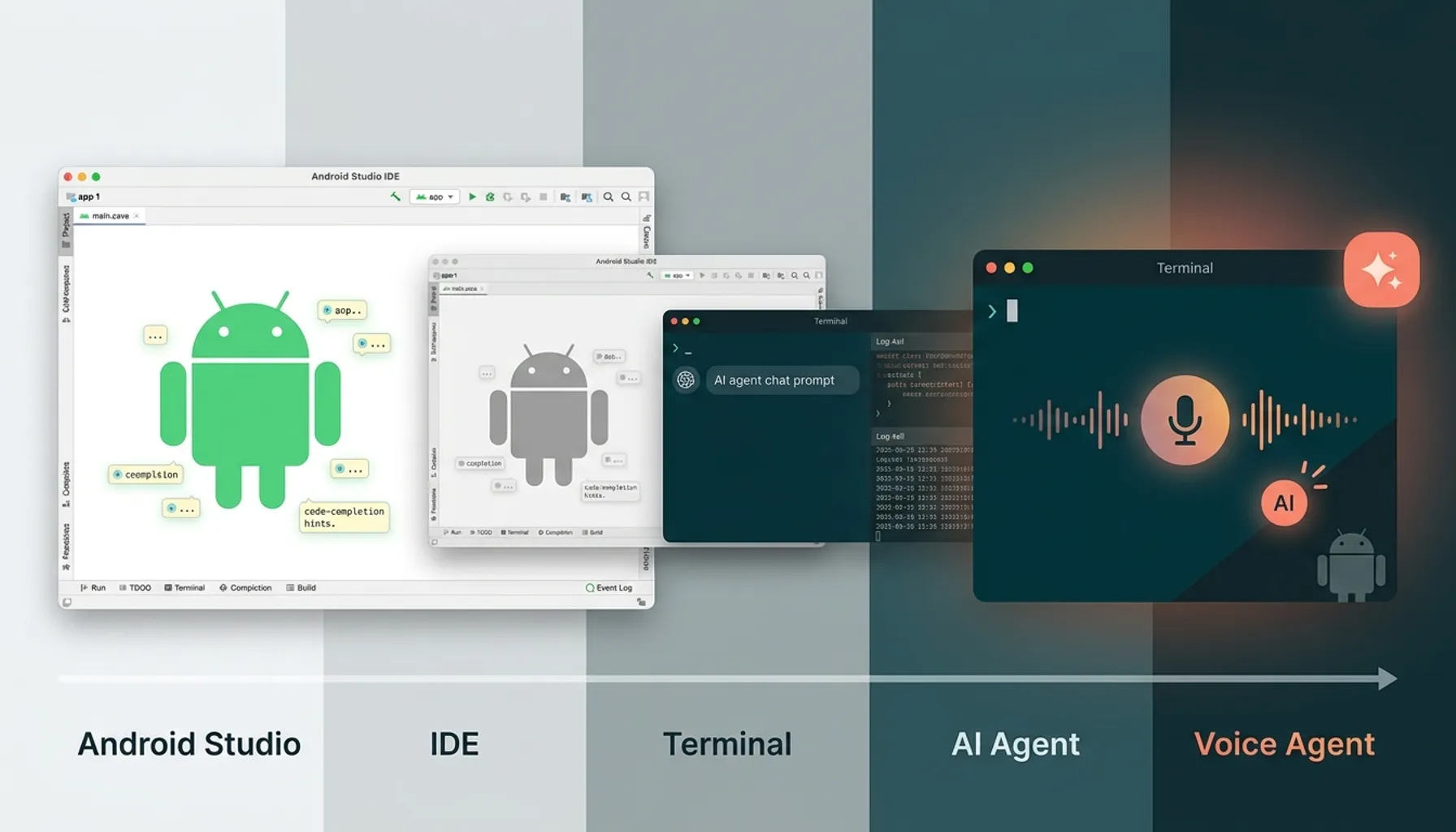Image resolution: width=1456 pixels, height=832 pixels.
Task: Click the 'AI agent chat prompt' input field
Action: [782, 380]
